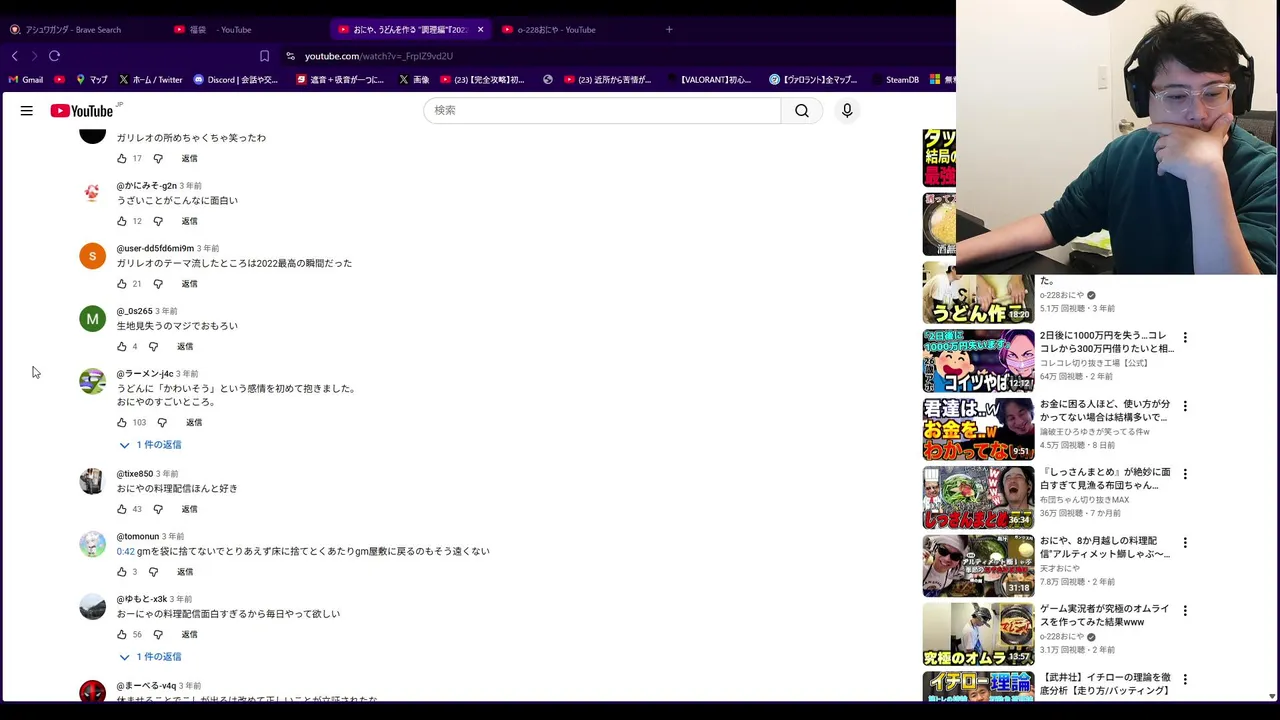Open @_0s265 green M avatar

tap(92, 319)
